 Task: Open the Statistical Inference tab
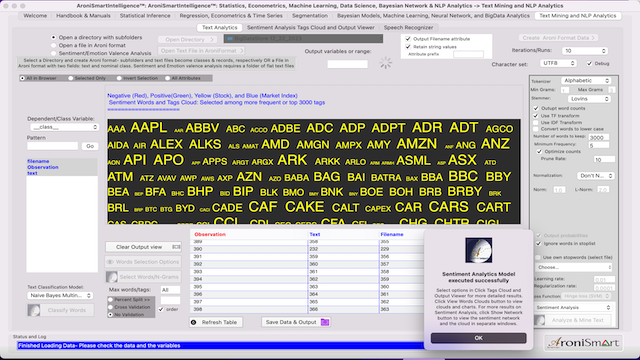pos(145,16)
